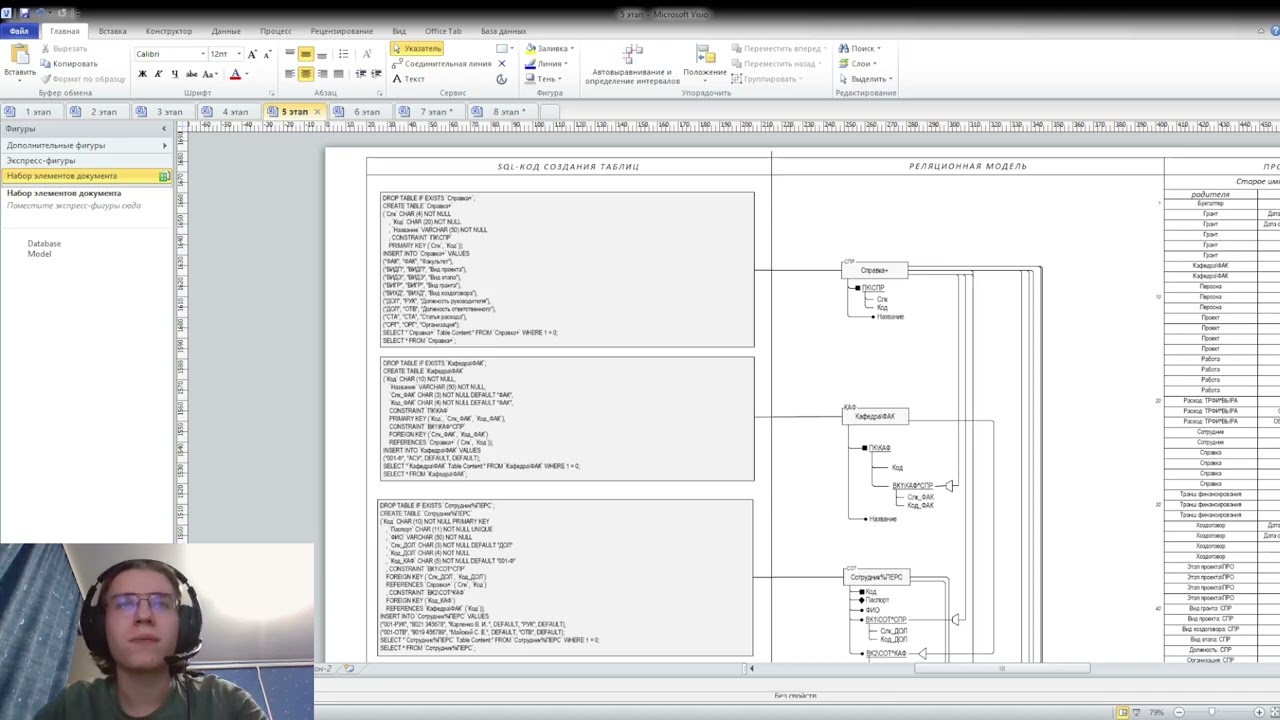
Task: Open the font color dropdown arrow
Action: [247, 74]
